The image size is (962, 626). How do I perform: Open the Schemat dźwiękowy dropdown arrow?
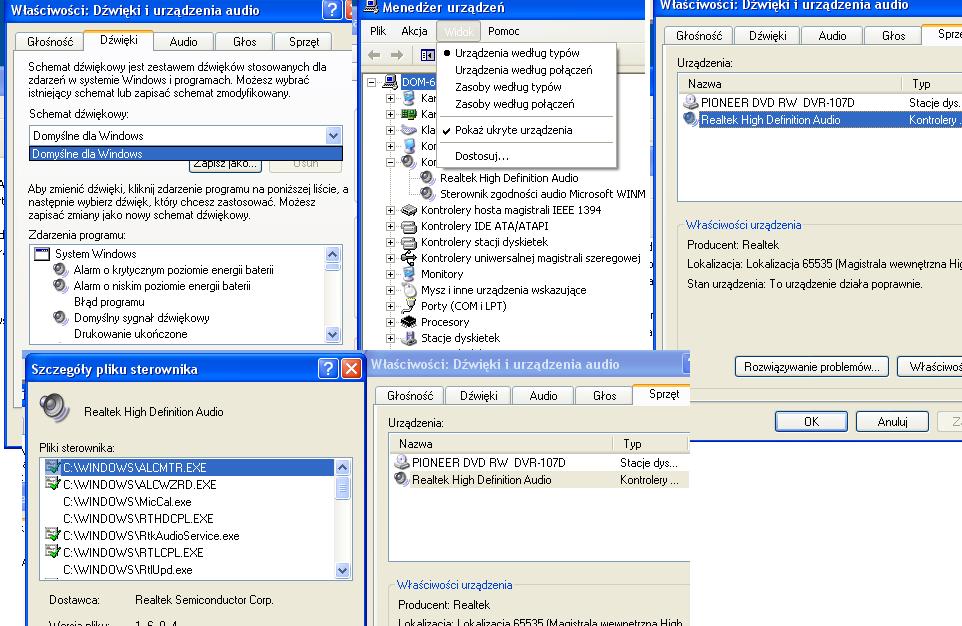click(333, 136)
